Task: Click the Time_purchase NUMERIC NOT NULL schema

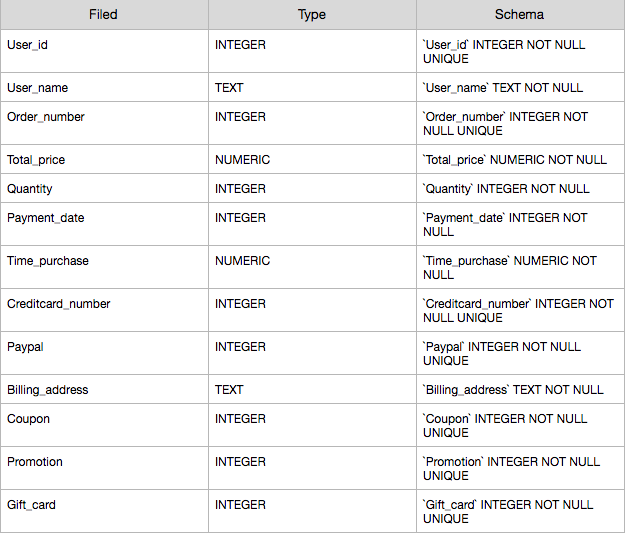Action: 520,267
